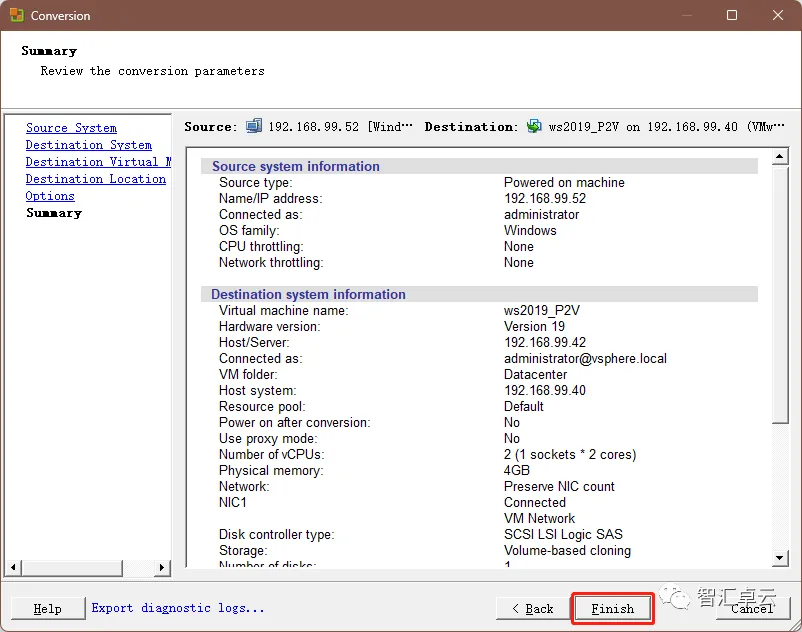
Task: Click 'Power on after conversion:' label
Action: (x=295, y=422)
